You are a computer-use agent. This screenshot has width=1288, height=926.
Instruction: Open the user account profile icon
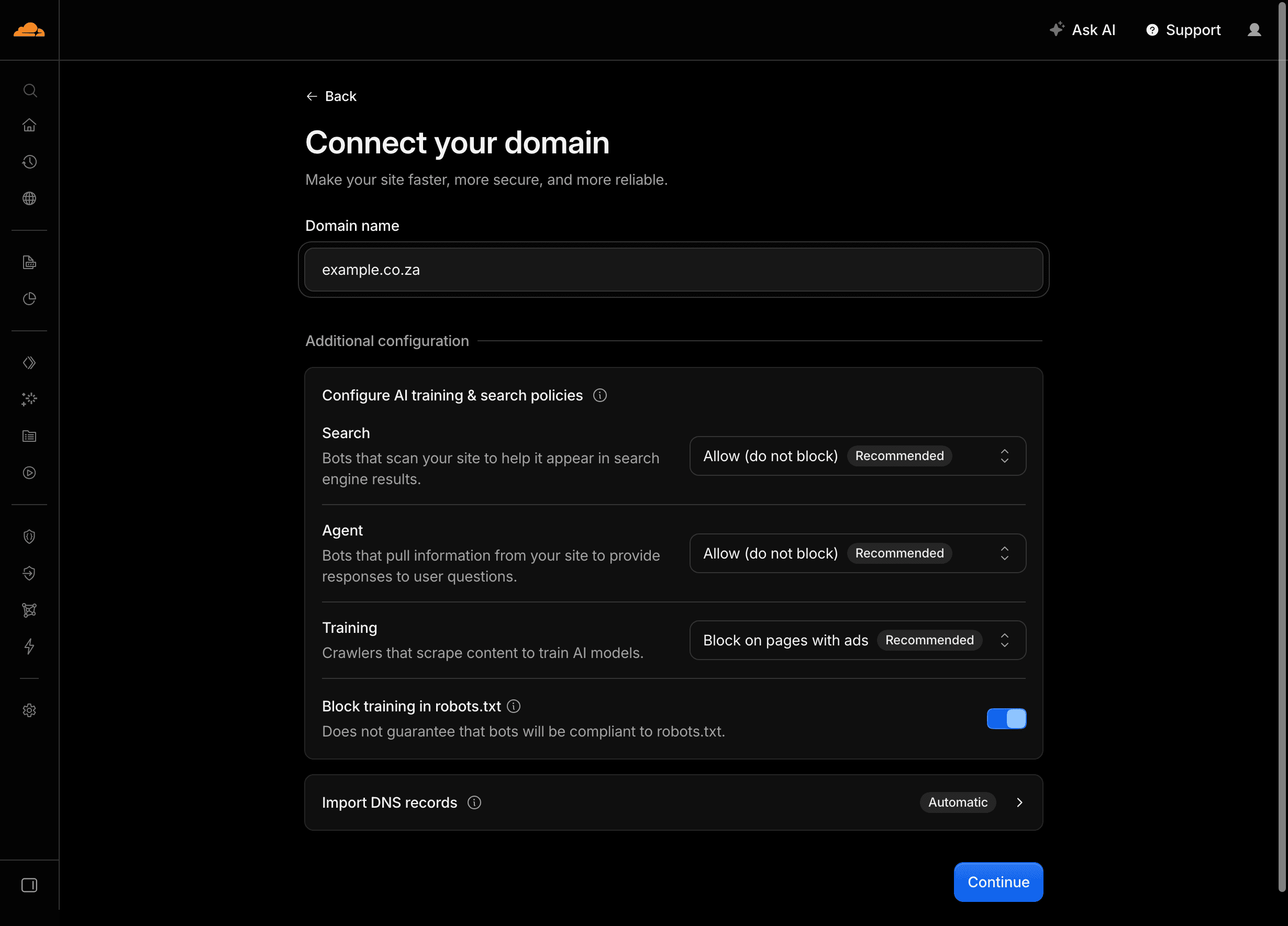click(1254, 30)
